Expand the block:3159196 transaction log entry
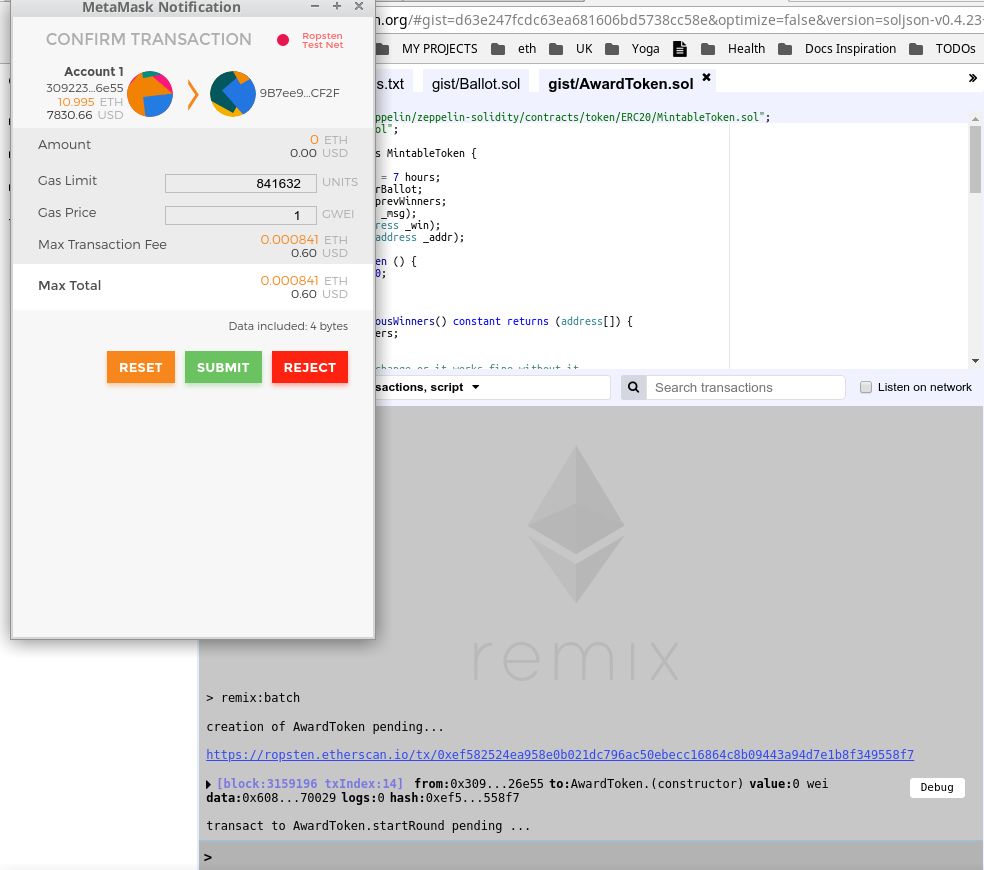This screenshot has width=984, height=870. [208, 785]
